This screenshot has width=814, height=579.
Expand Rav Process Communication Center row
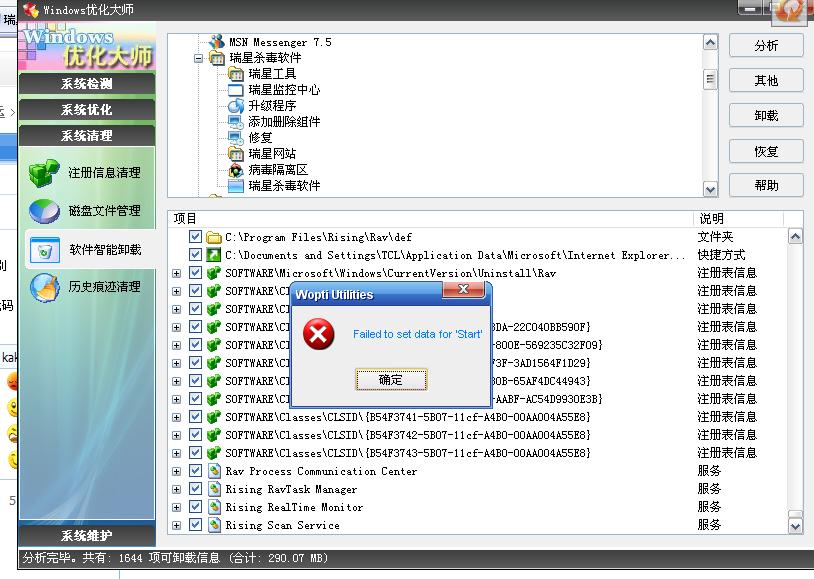pyautogui.click(x=177, y=472)
